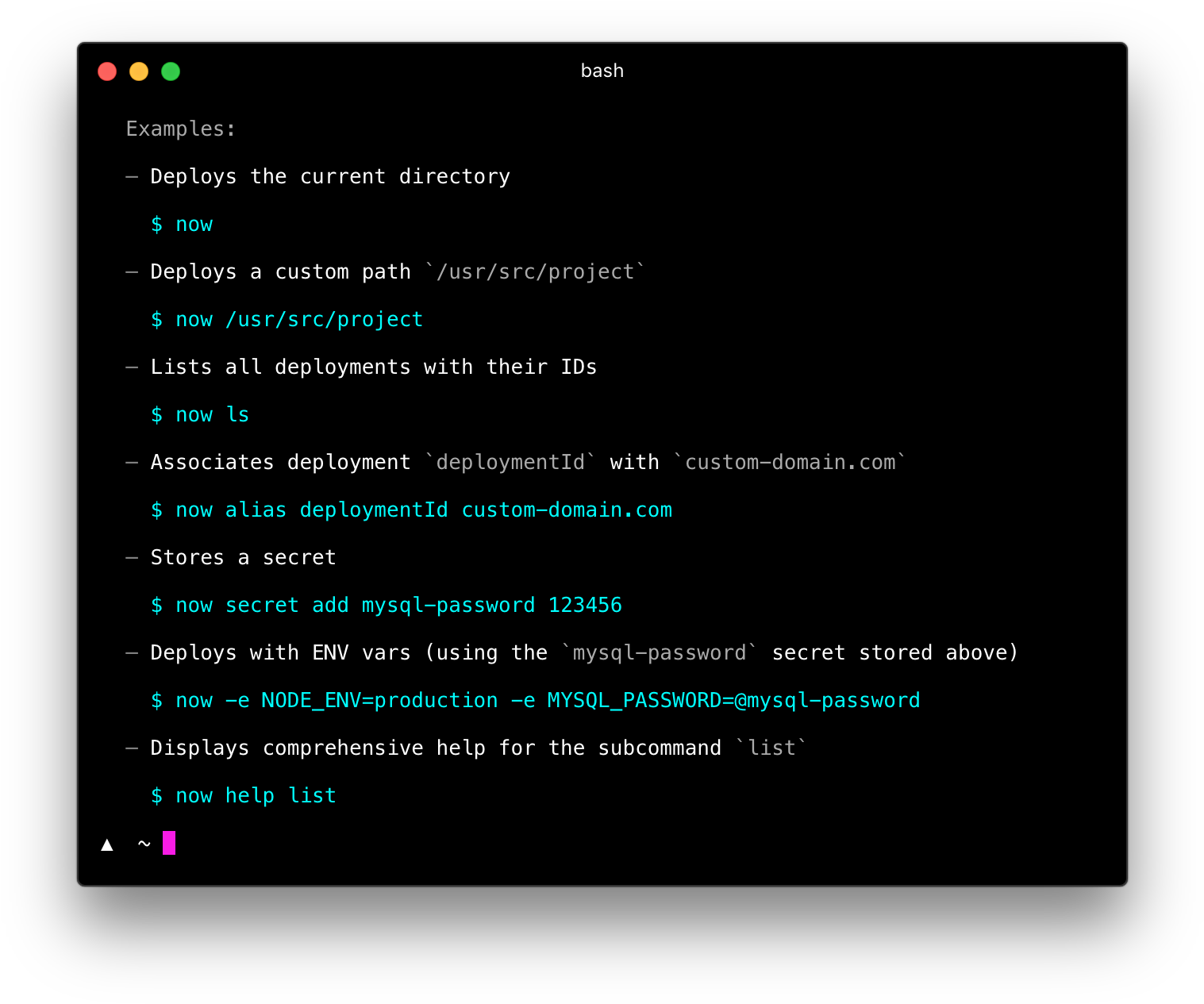Viewport: 1204px width, 1004px height.
Task: Click the '$ now /usr/src/project' command
Action: pos(287,320)
